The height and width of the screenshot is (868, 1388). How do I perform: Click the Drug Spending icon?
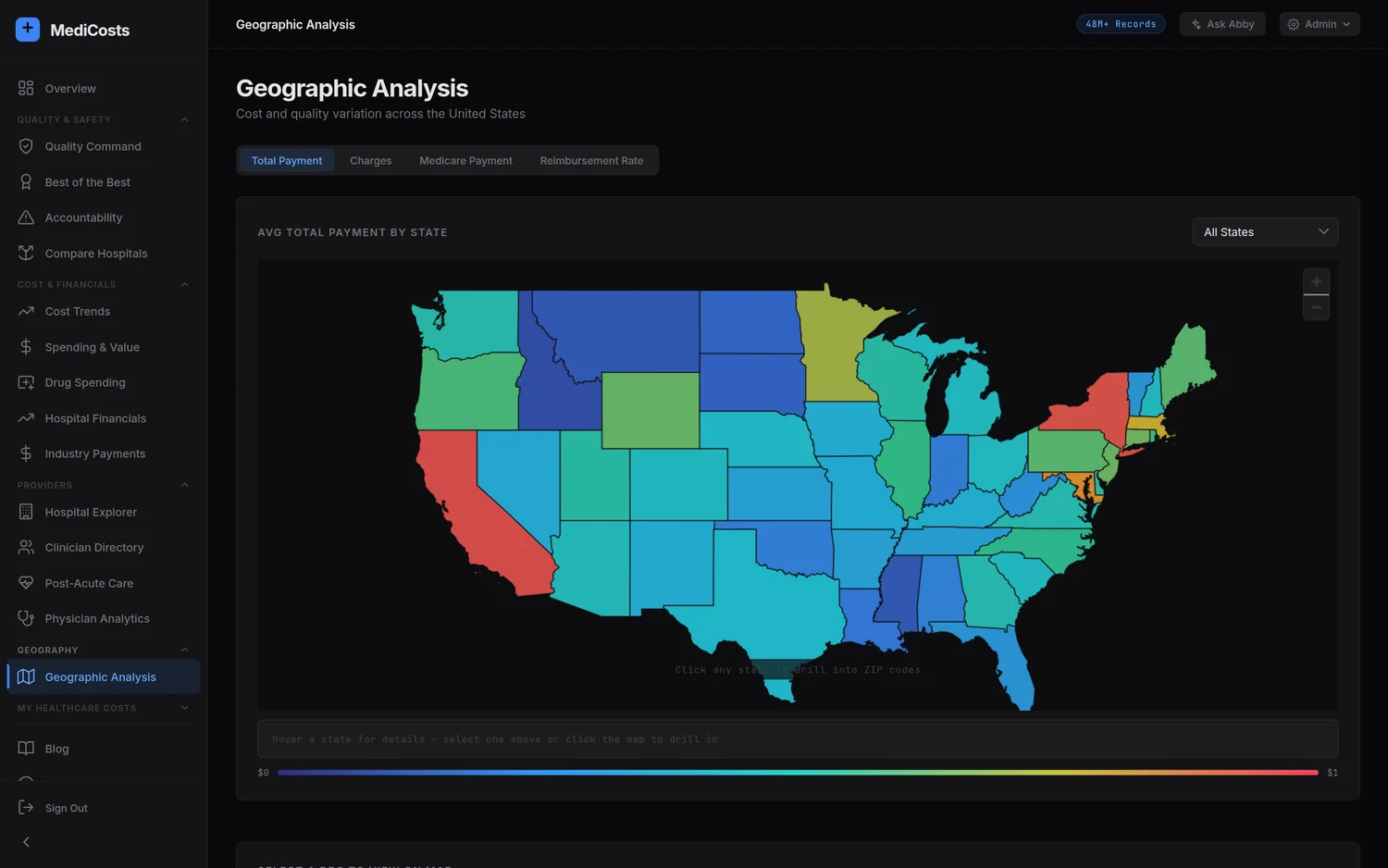point(26,382)
